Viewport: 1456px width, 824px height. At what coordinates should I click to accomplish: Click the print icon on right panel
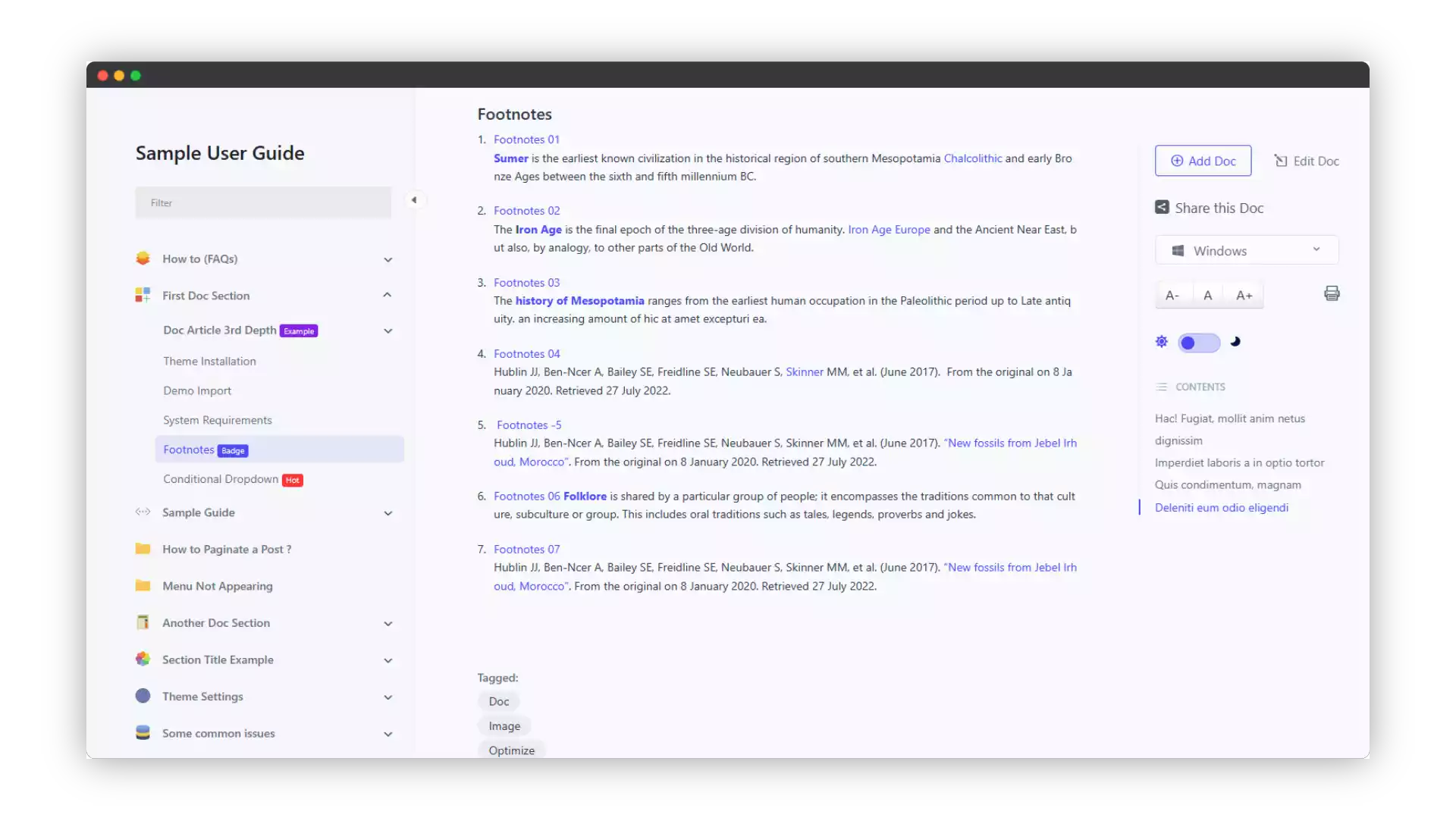tap(1331, 294)
